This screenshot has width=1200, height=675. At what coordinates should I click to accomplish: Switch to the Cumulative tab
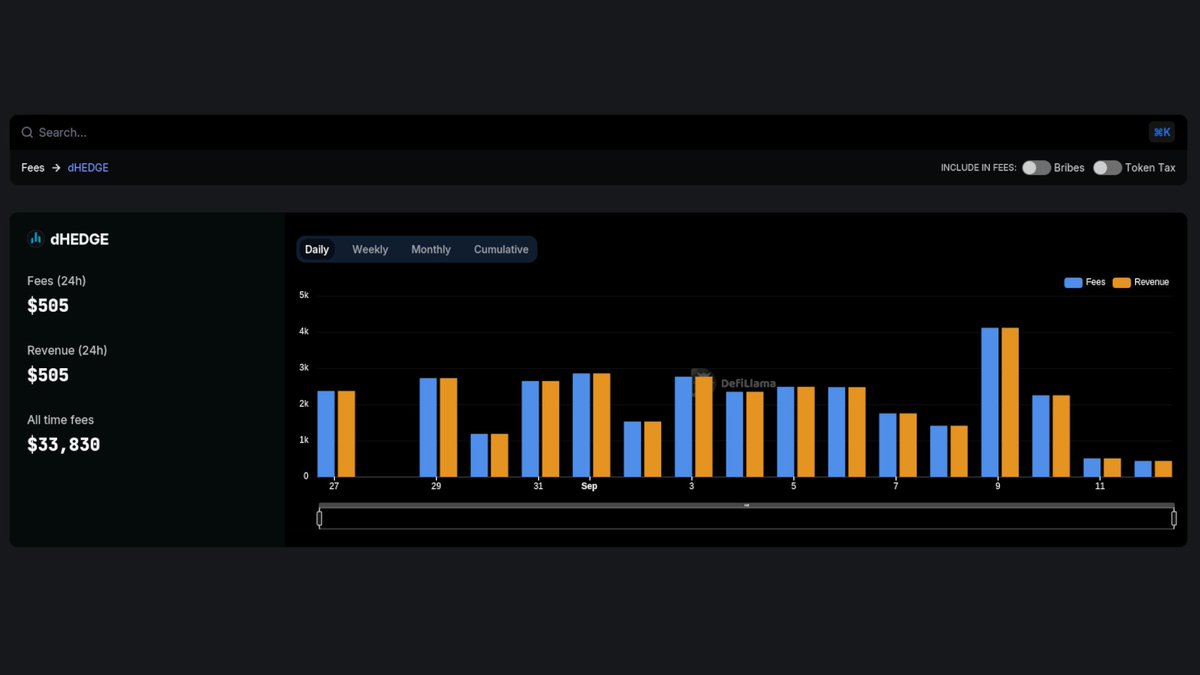click(501, 250)
